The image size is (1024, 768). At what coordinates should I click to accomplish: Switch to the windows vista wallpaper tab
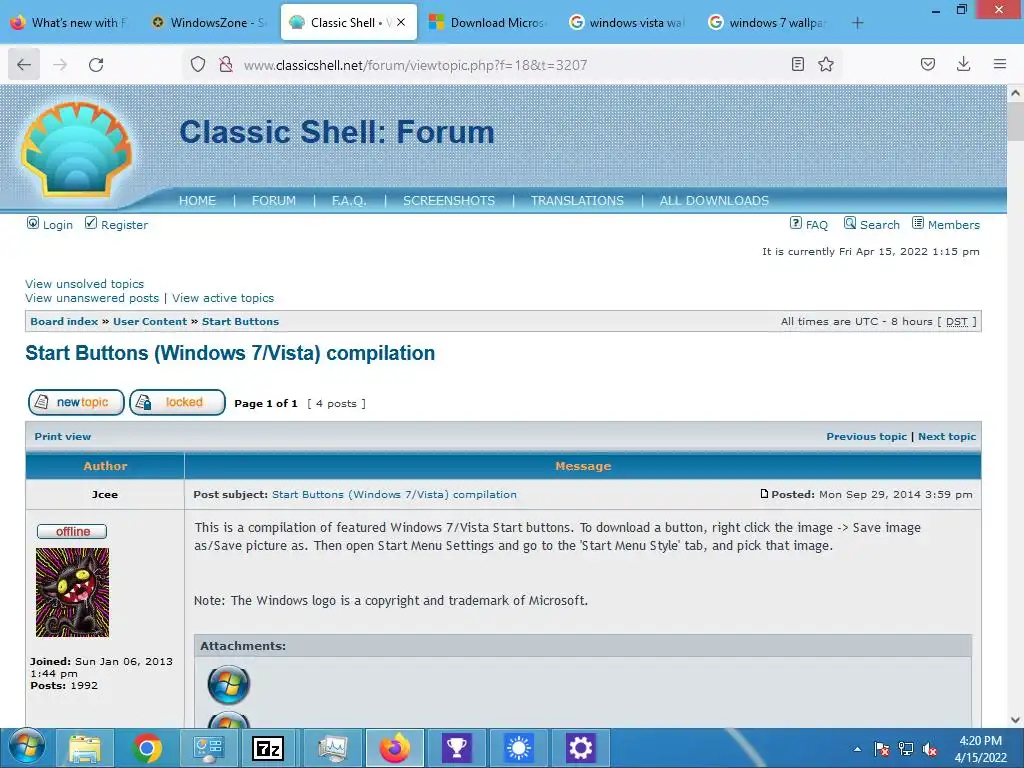tap(629, 23)
